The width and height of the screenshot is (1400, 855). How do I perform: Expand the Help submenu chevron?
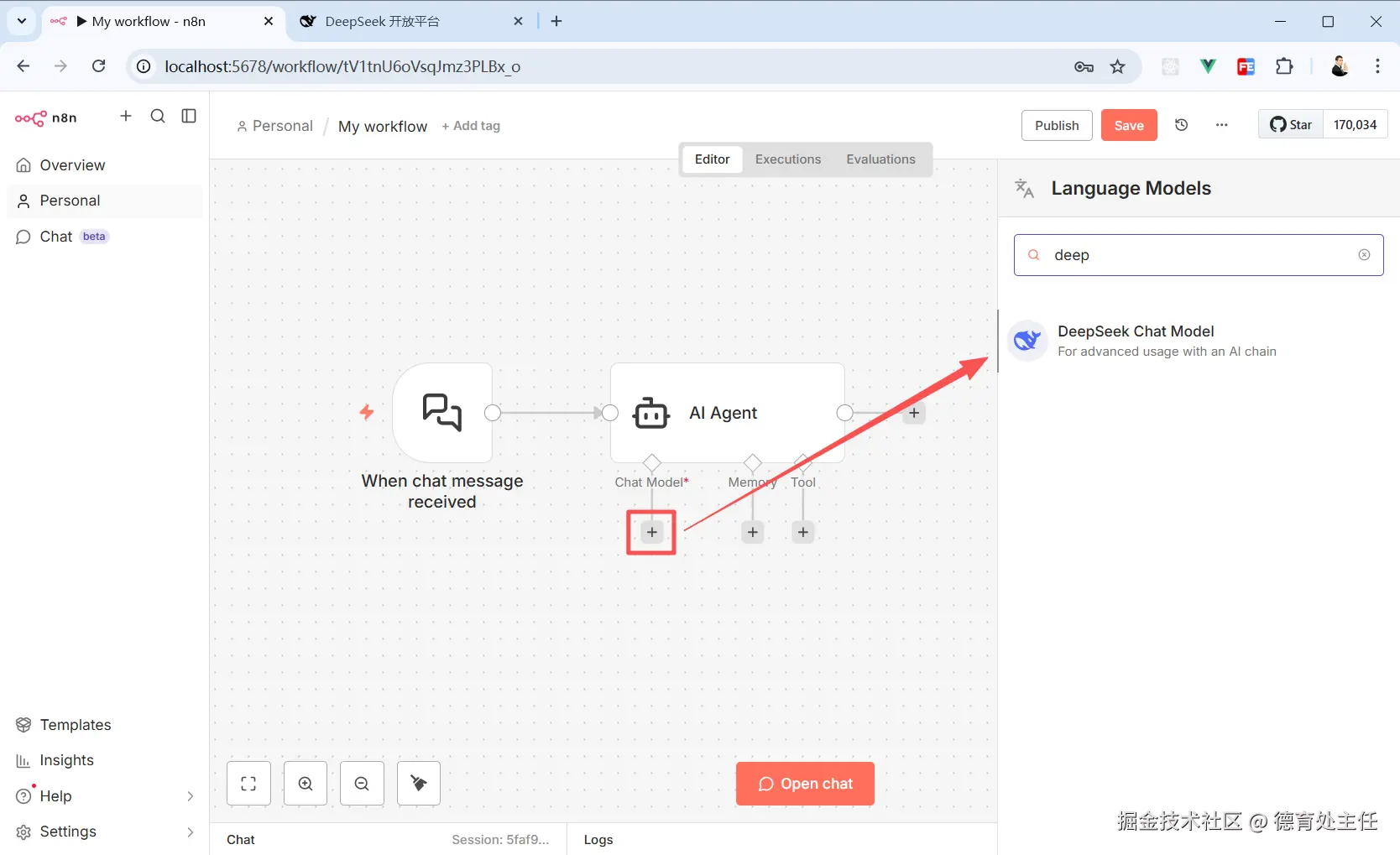pos(191,796)
